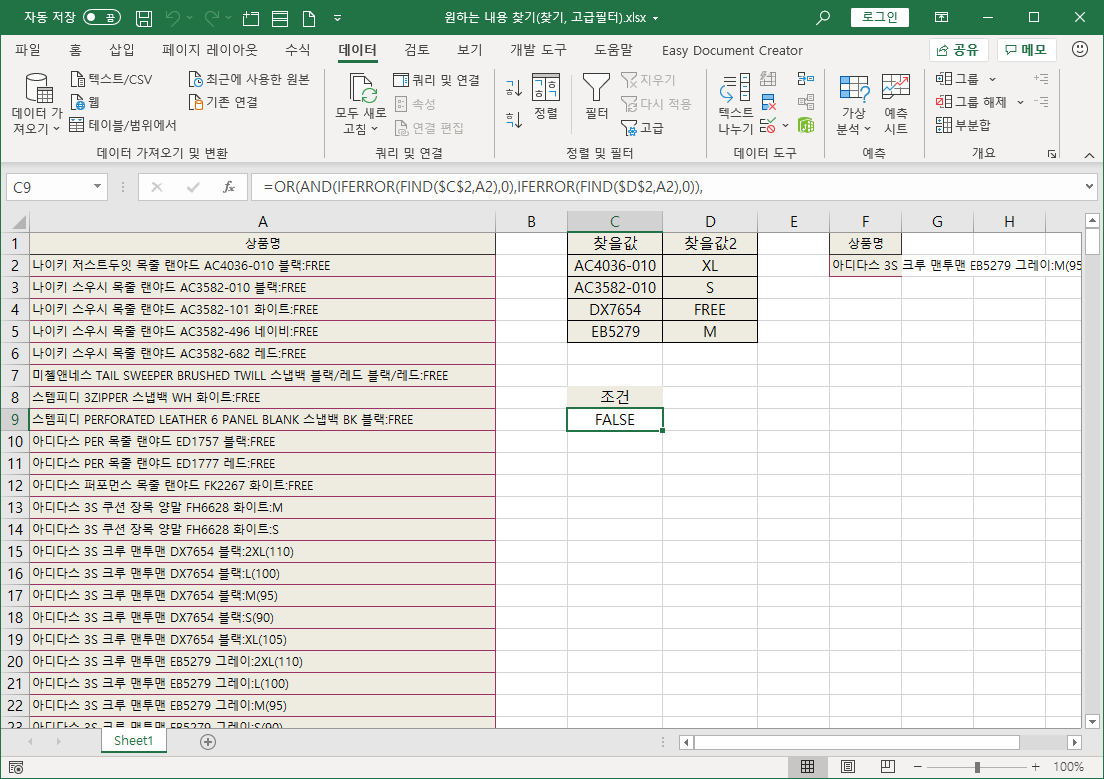Toggle the AutoSave switch

101,18
